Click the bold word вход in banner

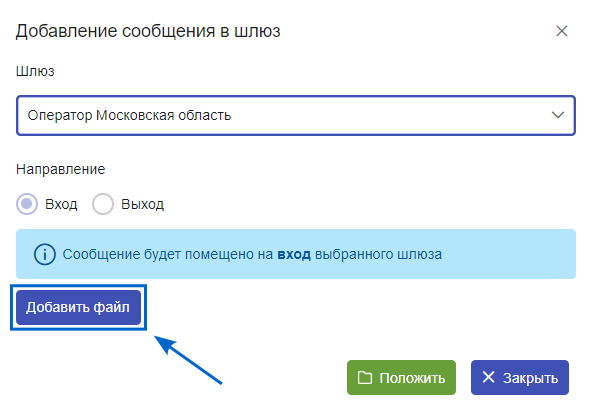point(294,254)
